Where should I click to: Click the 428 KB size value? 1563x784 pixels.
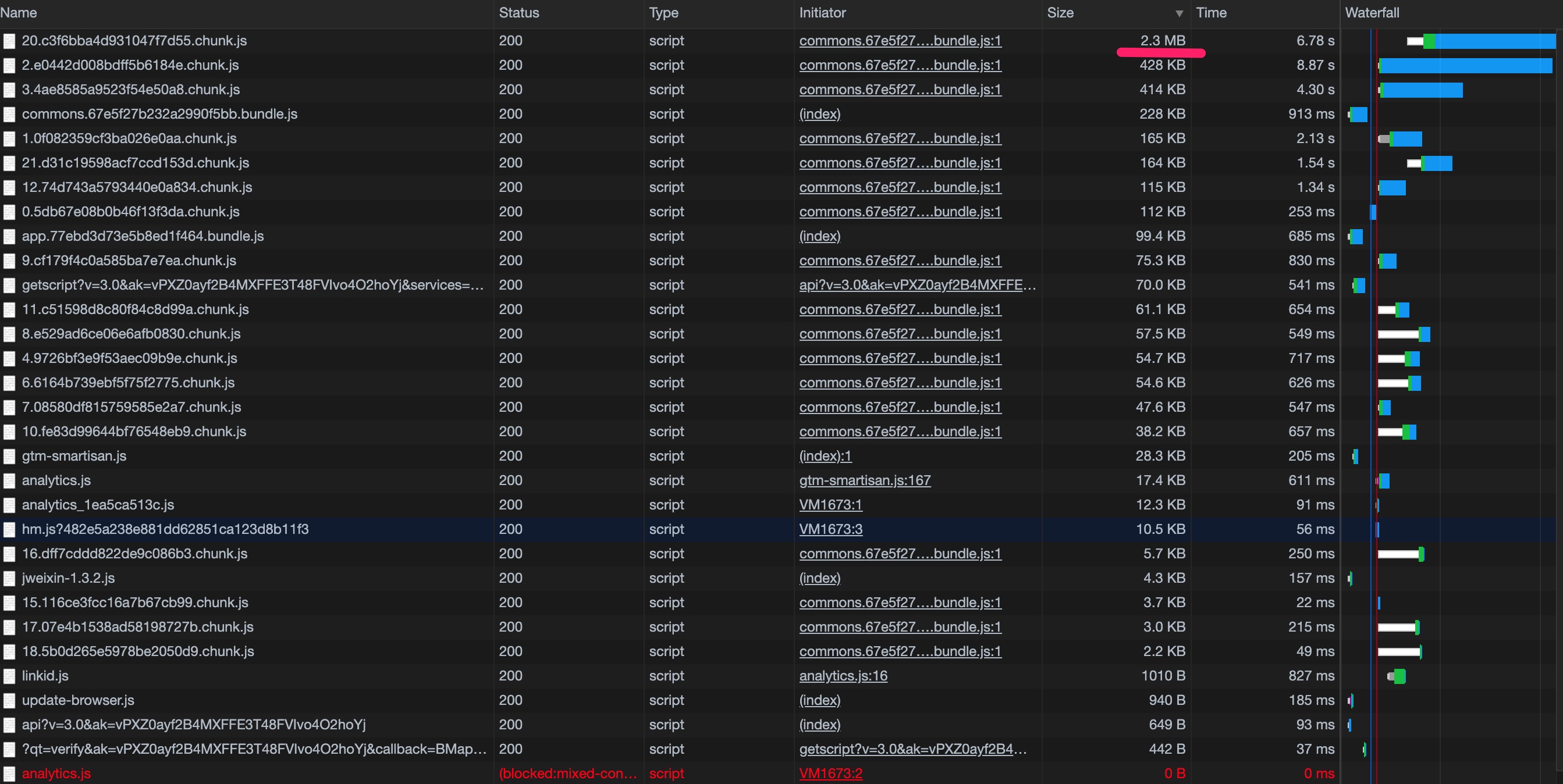pyautogui.click(x=1162, y=65)
